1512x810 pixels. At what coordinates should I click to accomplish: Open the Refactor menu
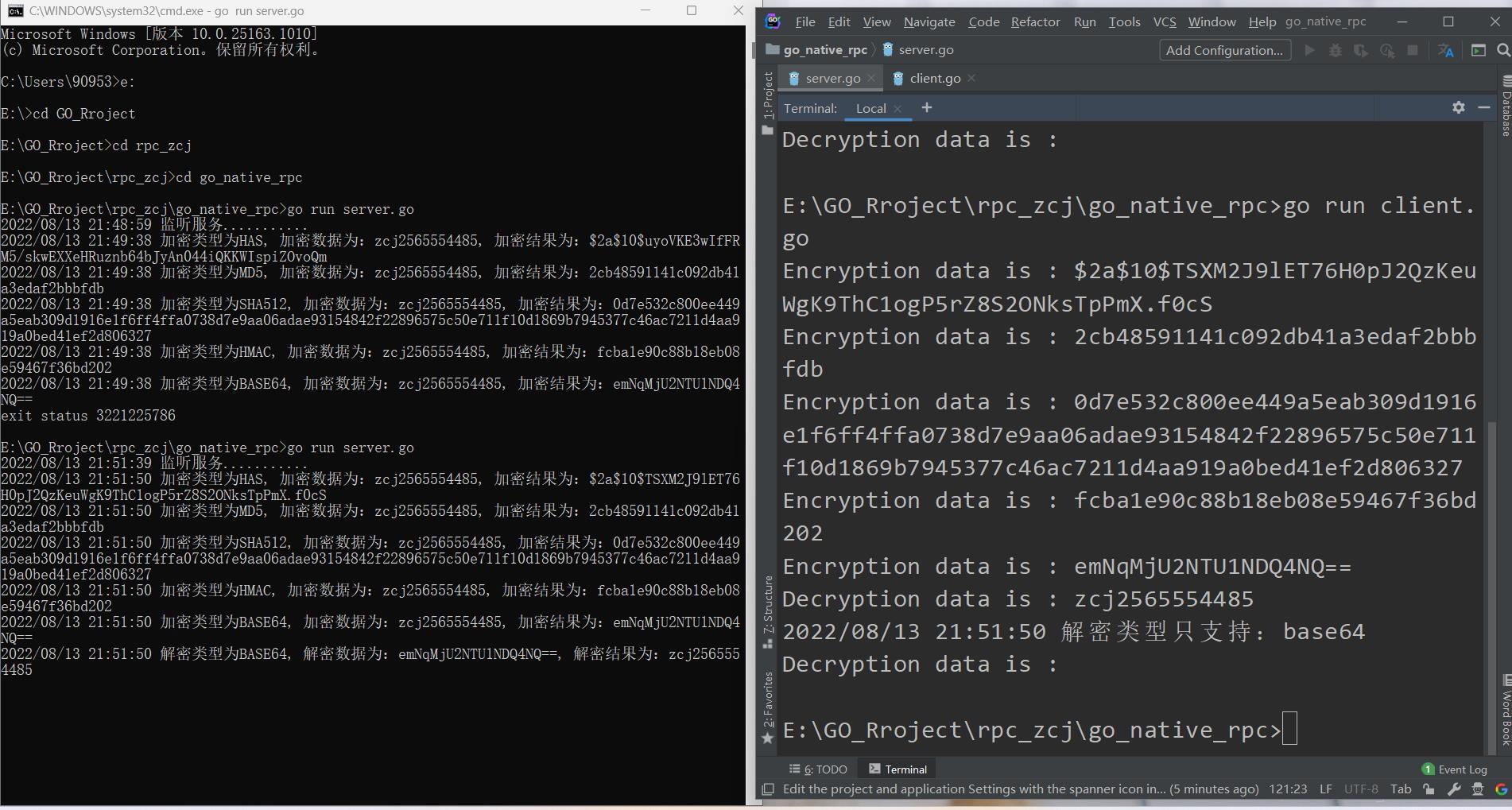coord(1034,21)
